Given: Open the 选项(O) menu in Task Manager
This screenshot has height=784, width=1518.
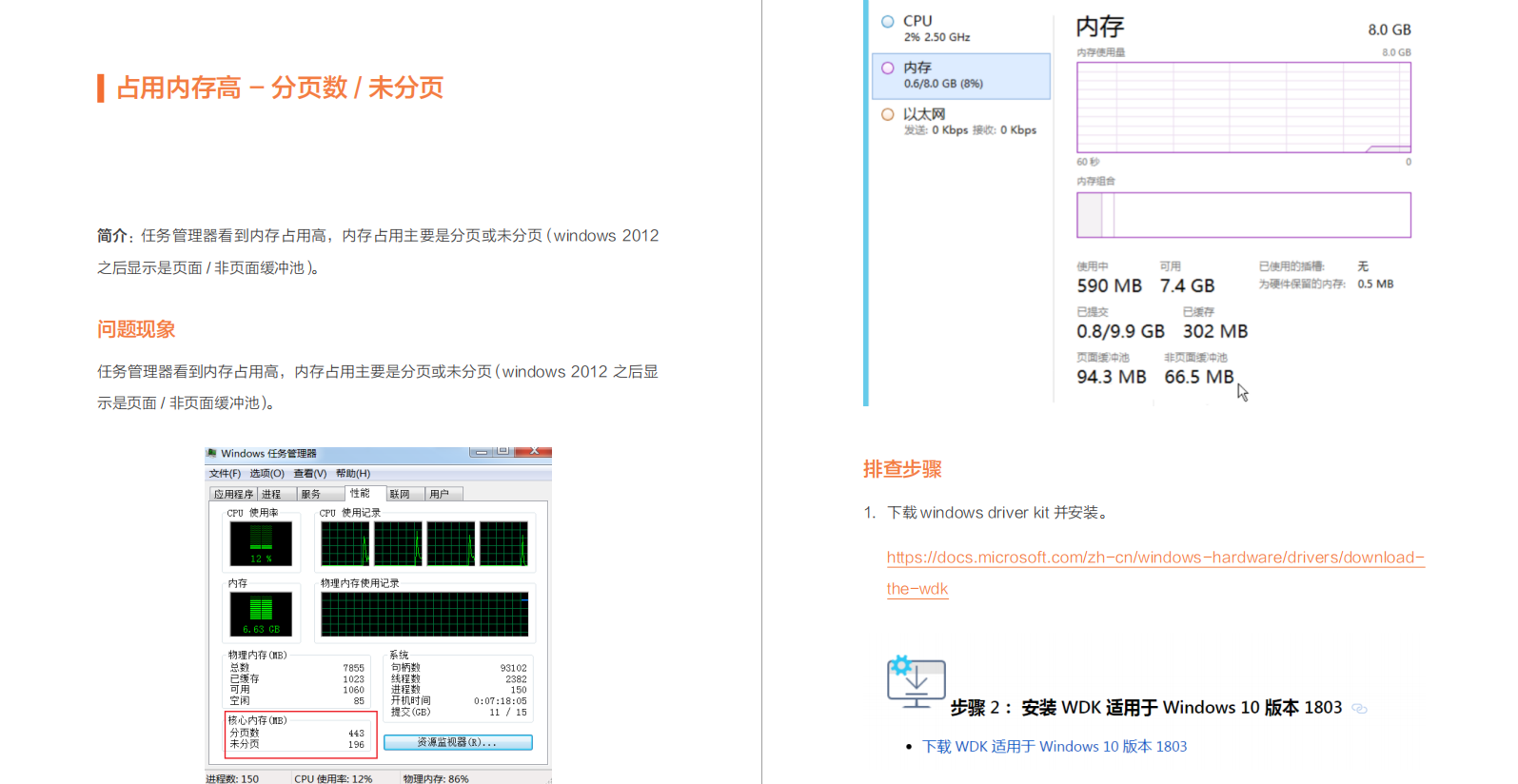Looking at the screenshot, I should point(266,474).
